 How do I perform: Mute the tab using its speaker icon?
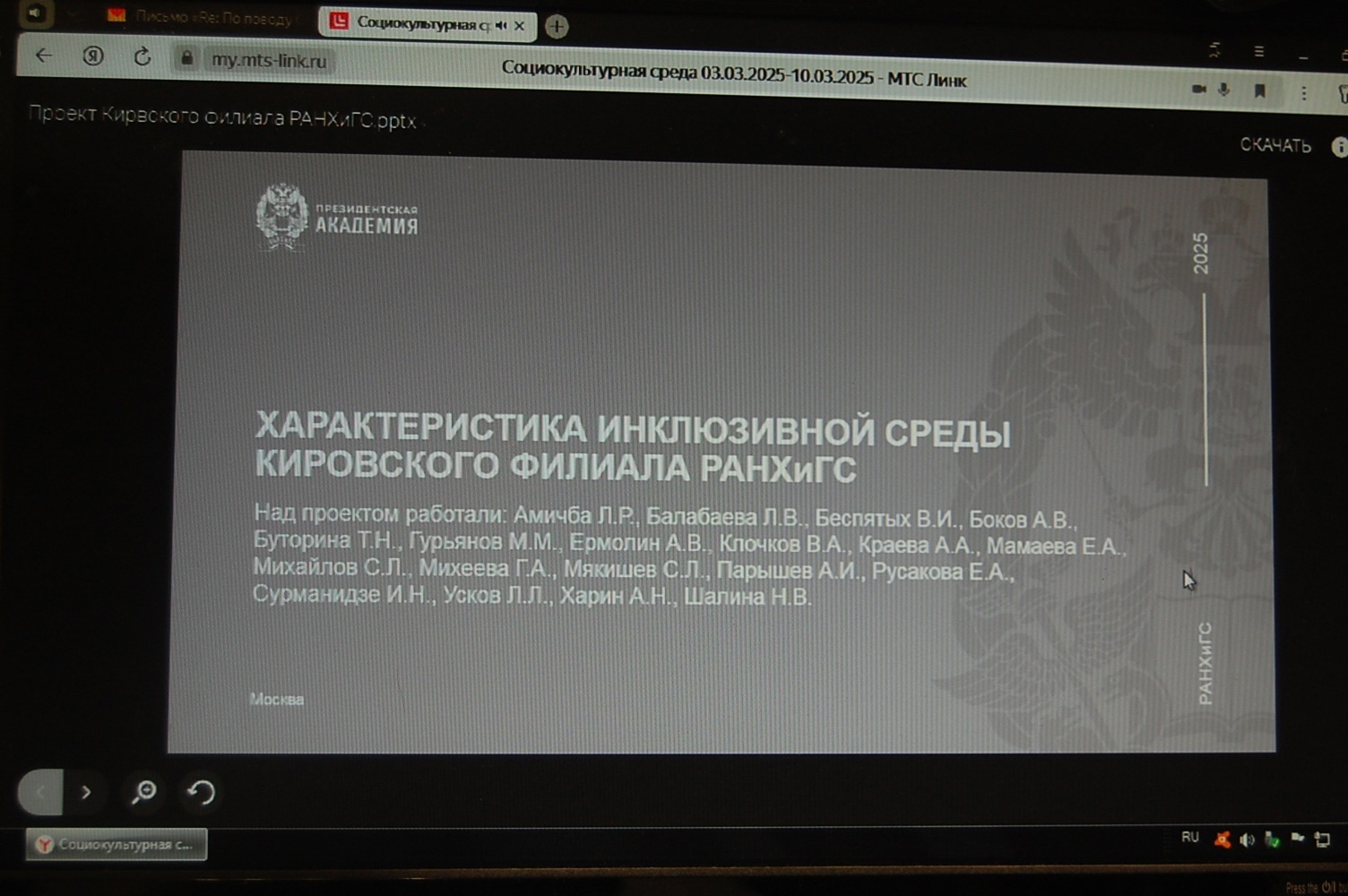point(500,25)
